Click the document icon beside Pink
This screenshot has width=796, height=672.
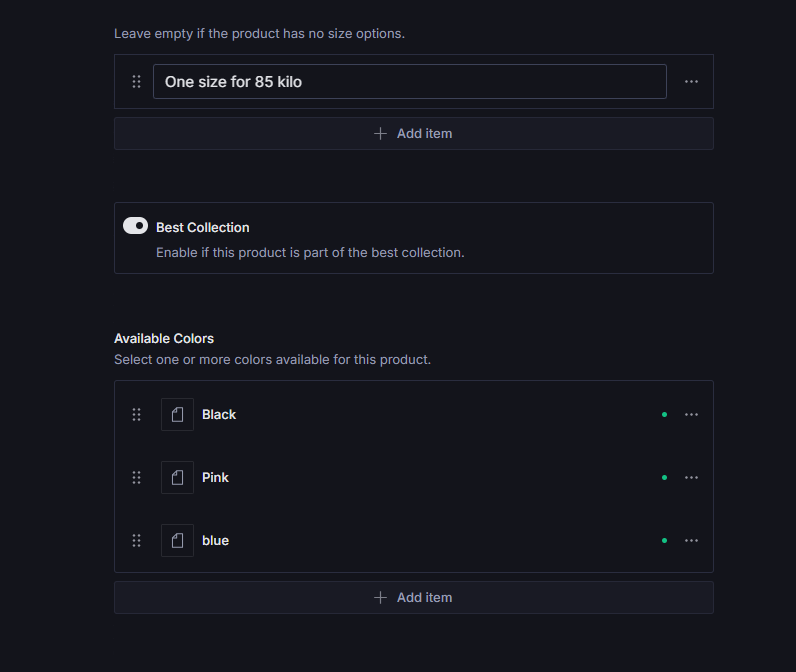point(177,478)
